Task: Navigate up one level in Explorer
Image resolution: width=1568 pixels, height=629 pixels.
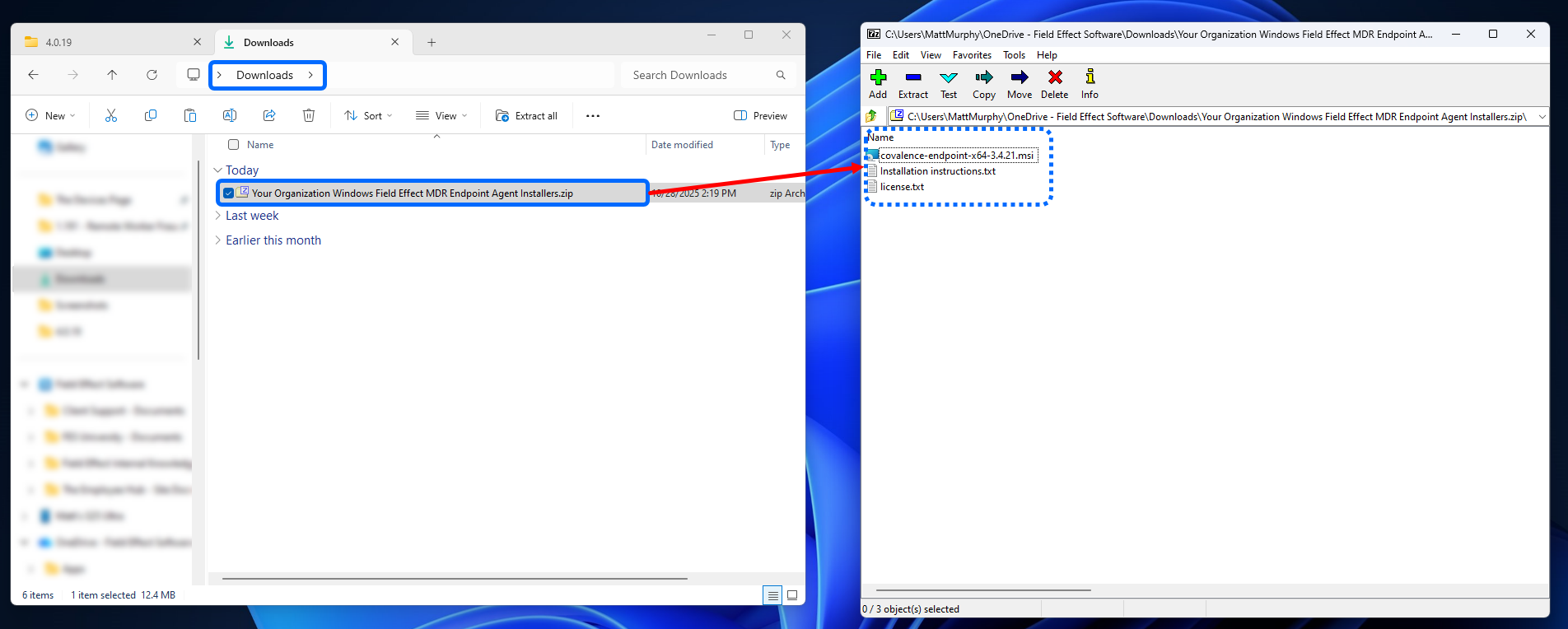Action: click(x=112, y=75)
